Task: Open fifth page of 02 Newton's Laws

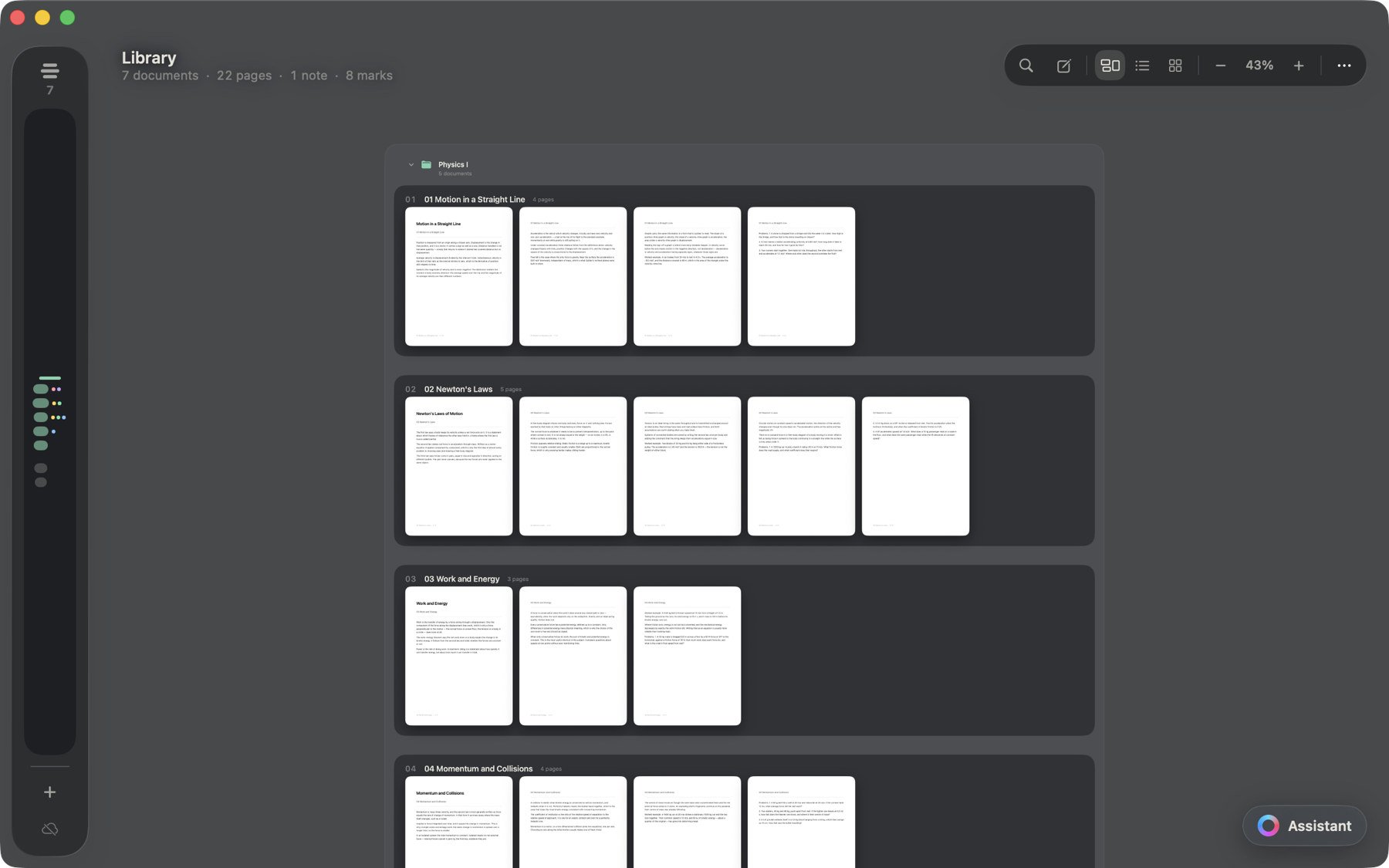Action: coord(915,466)
